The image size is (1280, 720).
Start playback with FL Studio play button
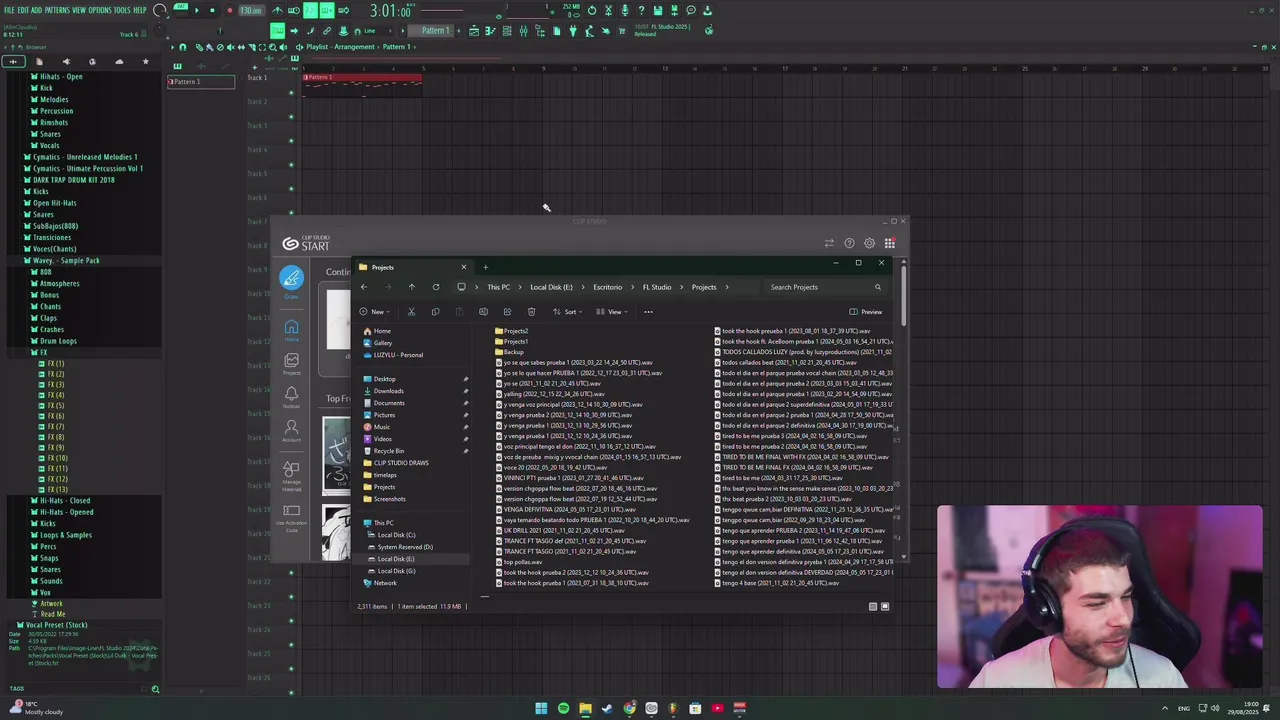[196, 10]
